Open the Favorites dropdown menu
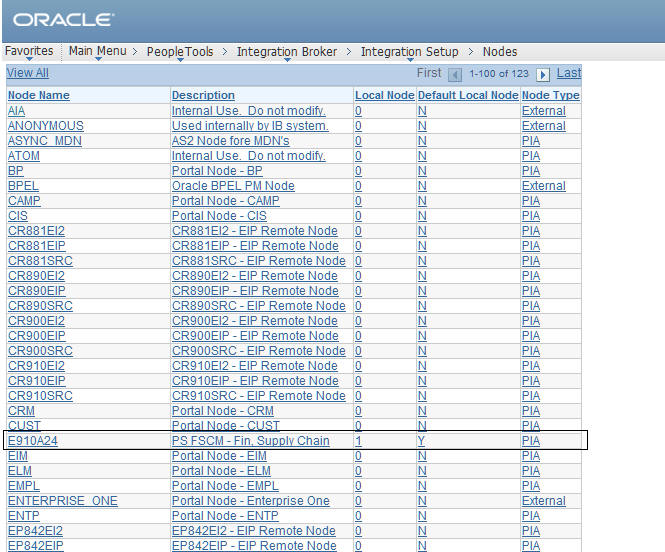The height and width of the screenshot is (552, 665). pyautogui.click(x=29, y=51)
